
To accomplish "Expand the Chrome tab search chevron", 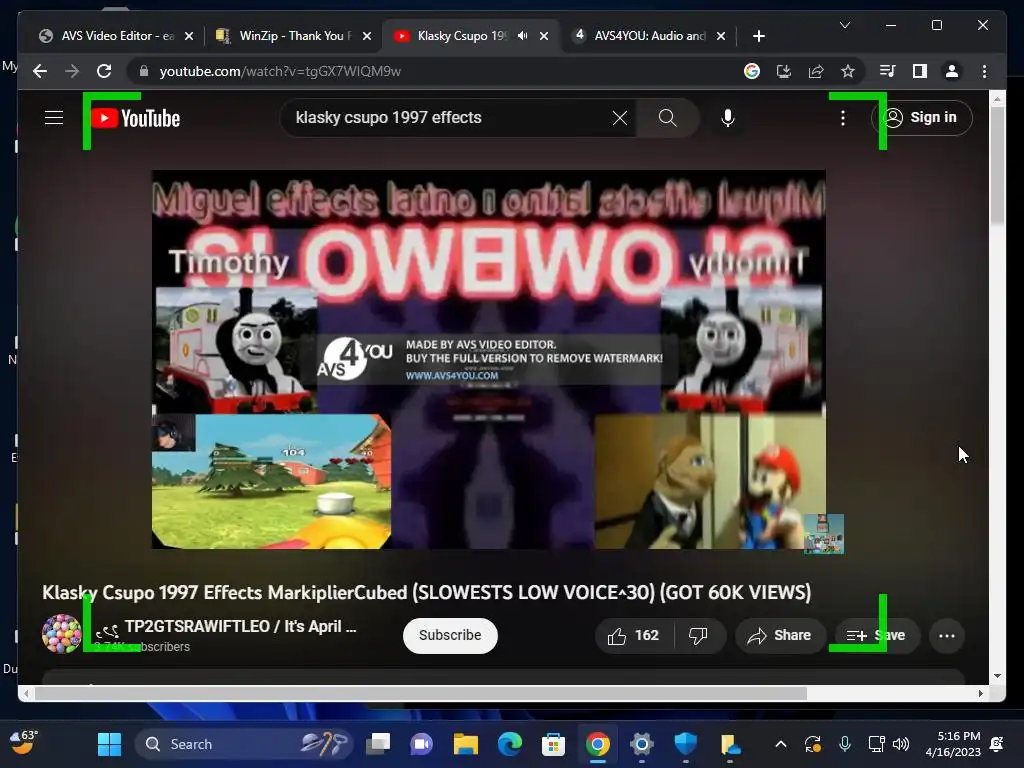I will point(844,25).
